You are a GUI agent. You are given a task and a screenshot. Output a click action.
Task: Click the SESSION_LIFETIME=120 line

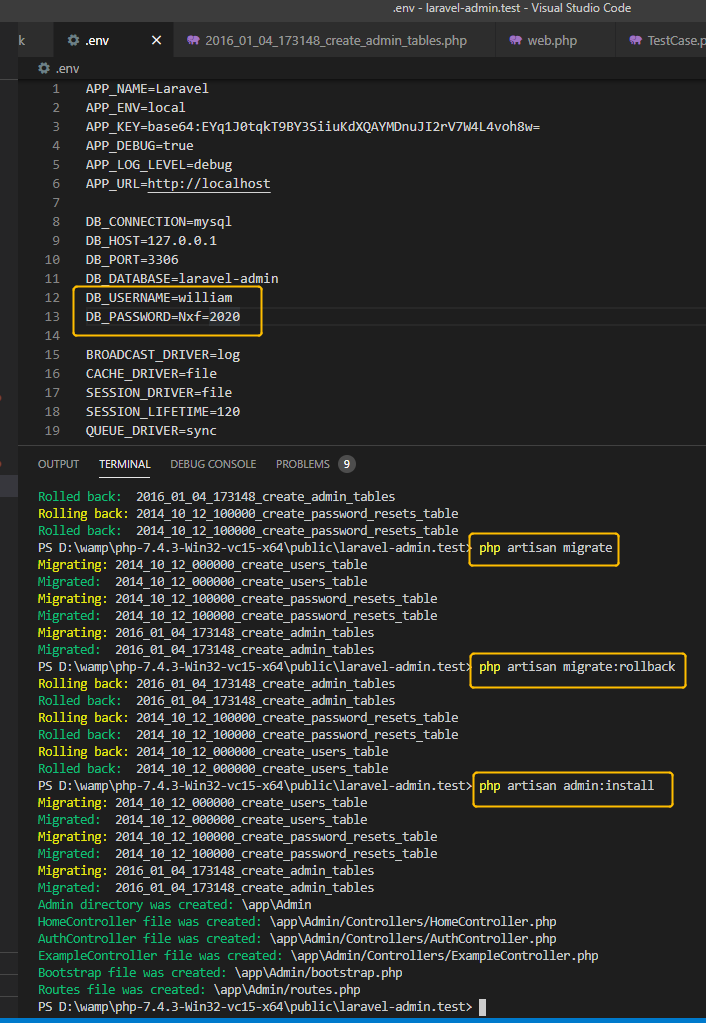pos(162,411)
